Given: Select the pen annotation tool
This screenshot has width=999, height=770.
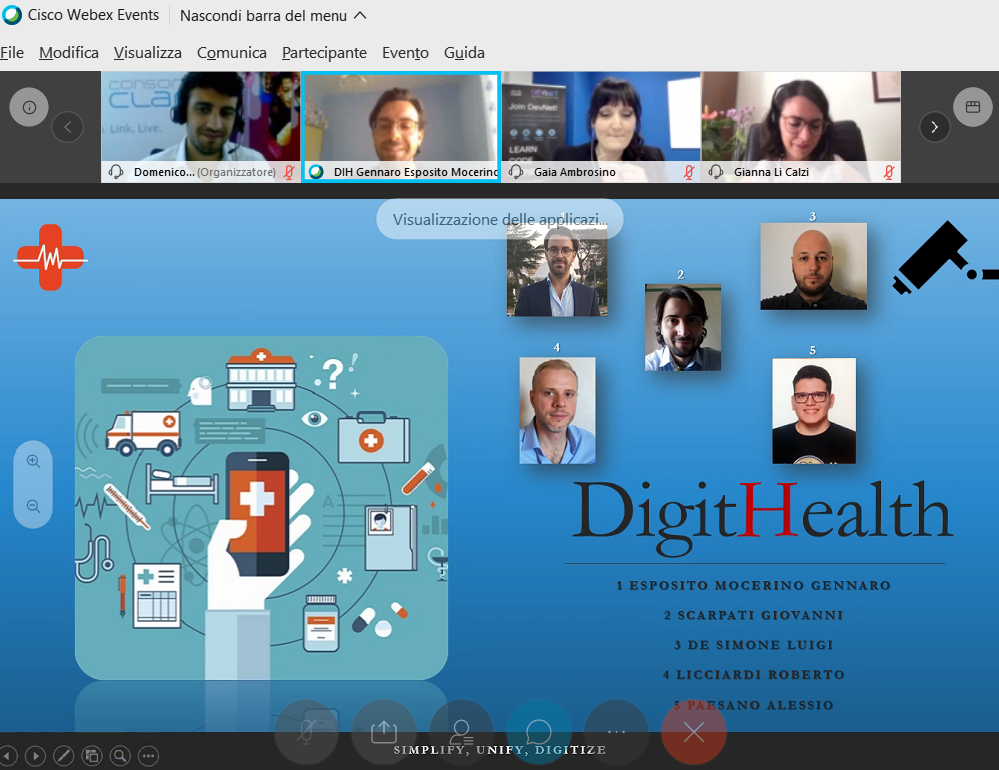Looking at the screenshot, I should (62, 756).
